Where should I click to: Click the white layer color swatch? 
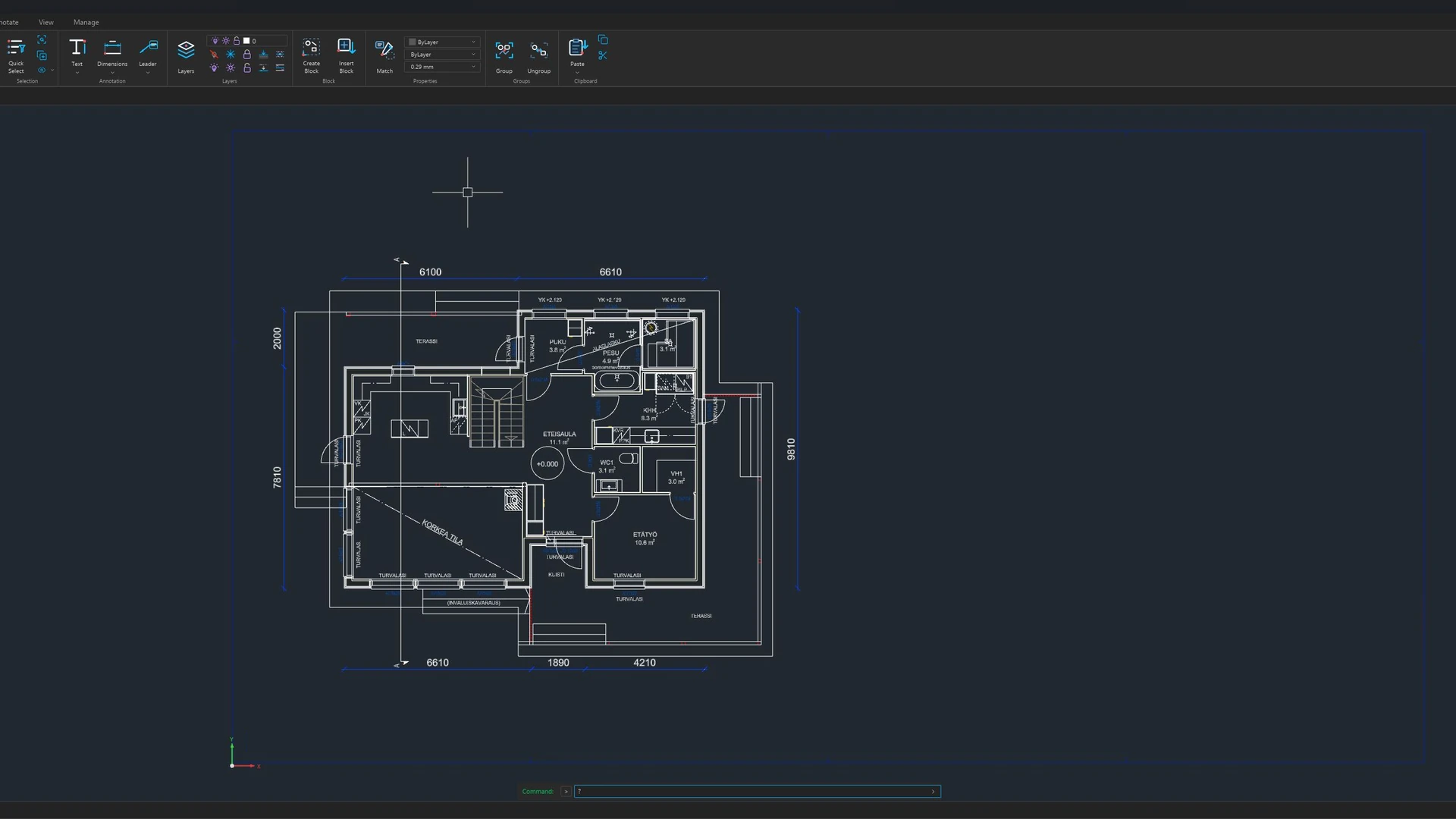click(x=246, y=41)
